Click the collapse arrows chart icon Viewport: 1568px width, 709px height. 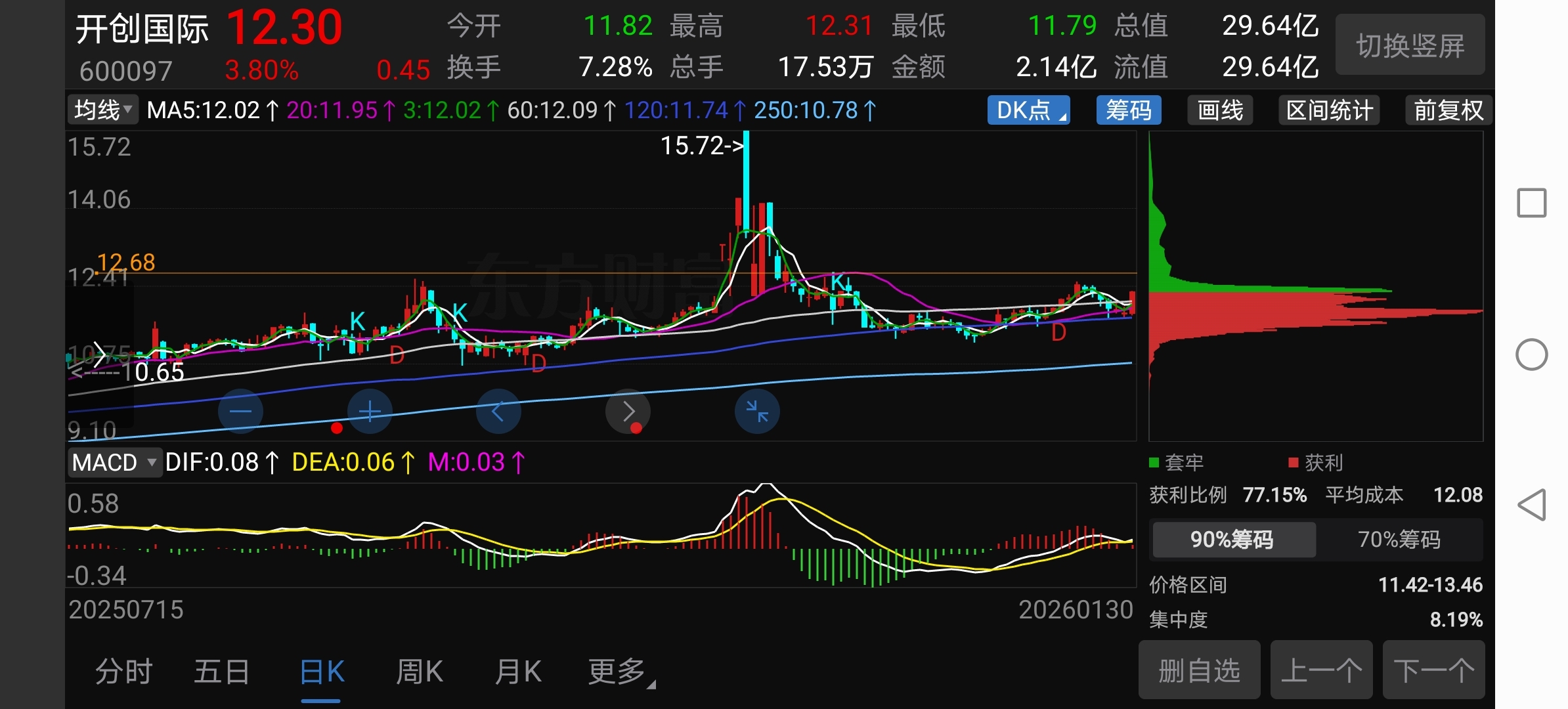(757, 412)
